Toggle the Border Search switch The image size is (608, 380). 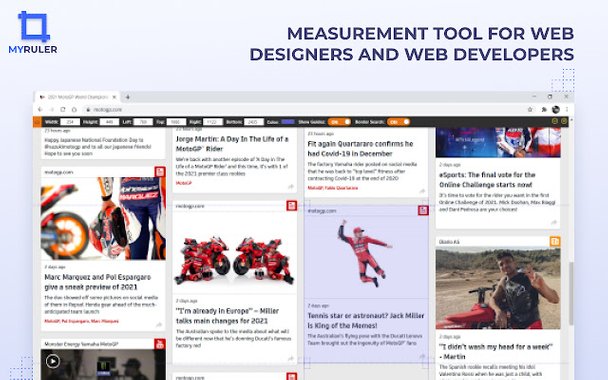click(x=398, y=122)
